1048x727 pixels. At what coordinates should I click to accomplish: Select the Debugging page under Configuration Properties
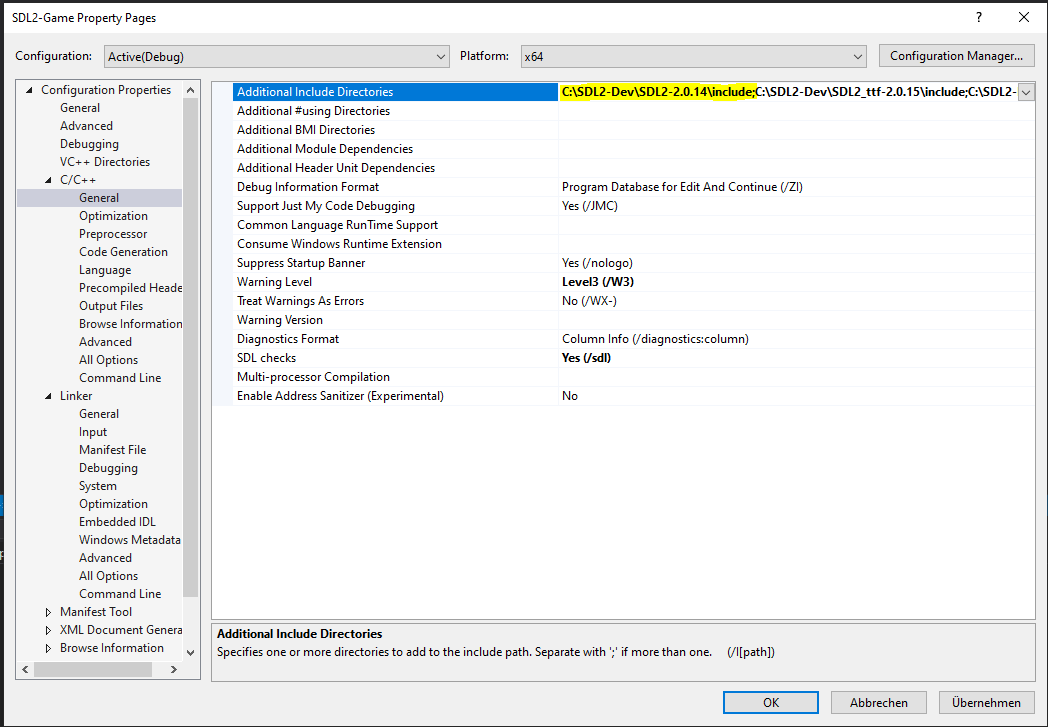(89, 144)
